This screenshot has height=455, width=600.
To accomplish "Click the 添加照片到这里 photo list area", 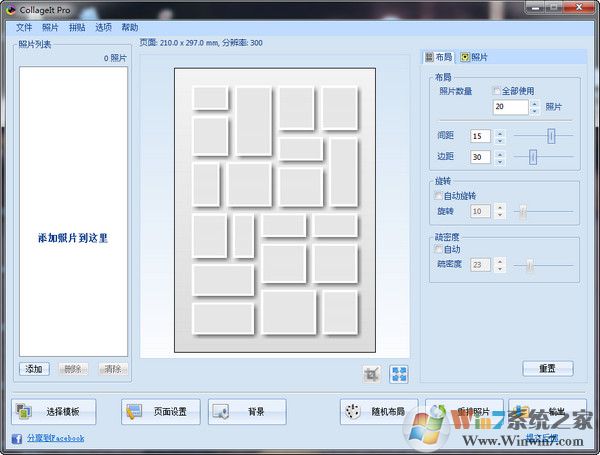I will [x=73, y=211].
